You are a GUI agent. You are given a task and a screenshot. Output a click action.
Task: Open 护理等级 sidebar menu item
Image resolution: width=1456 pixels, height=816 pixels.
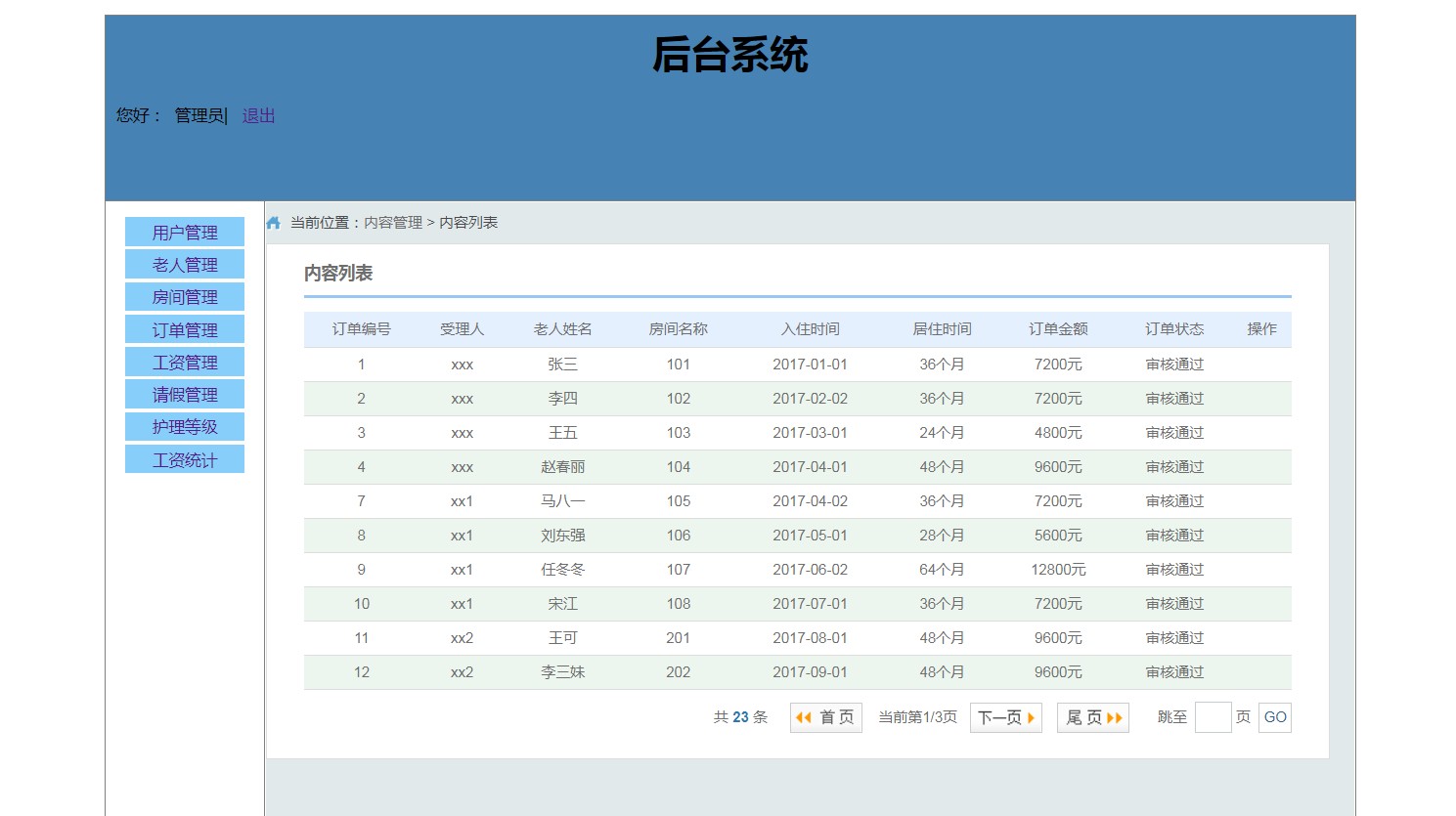point(185,427)
